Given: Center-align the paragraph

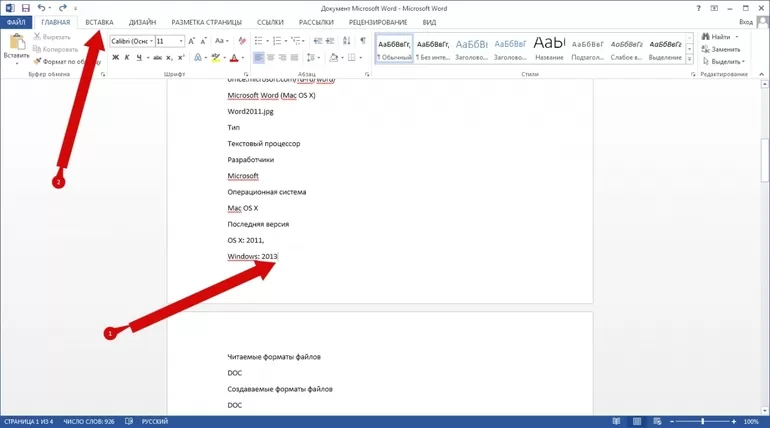Looking at the screenshot, I should (271, 58).
